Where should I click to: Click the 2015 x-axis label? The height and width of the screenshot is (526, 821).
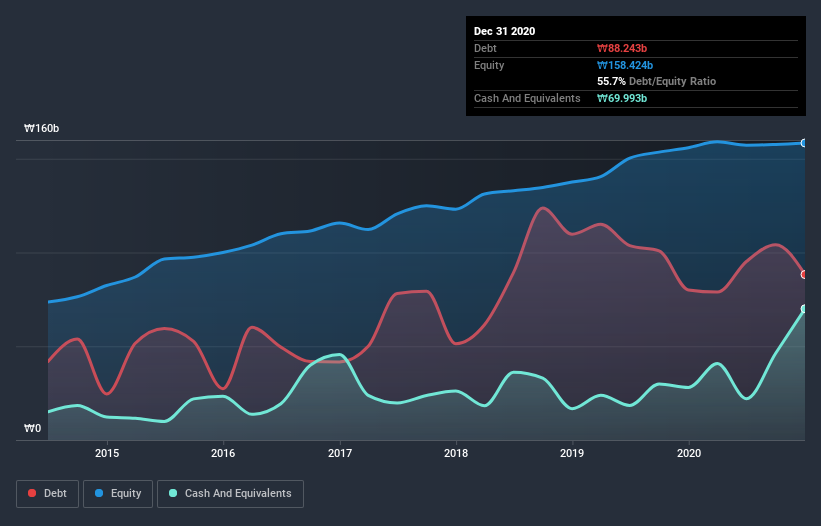[107, 453]
